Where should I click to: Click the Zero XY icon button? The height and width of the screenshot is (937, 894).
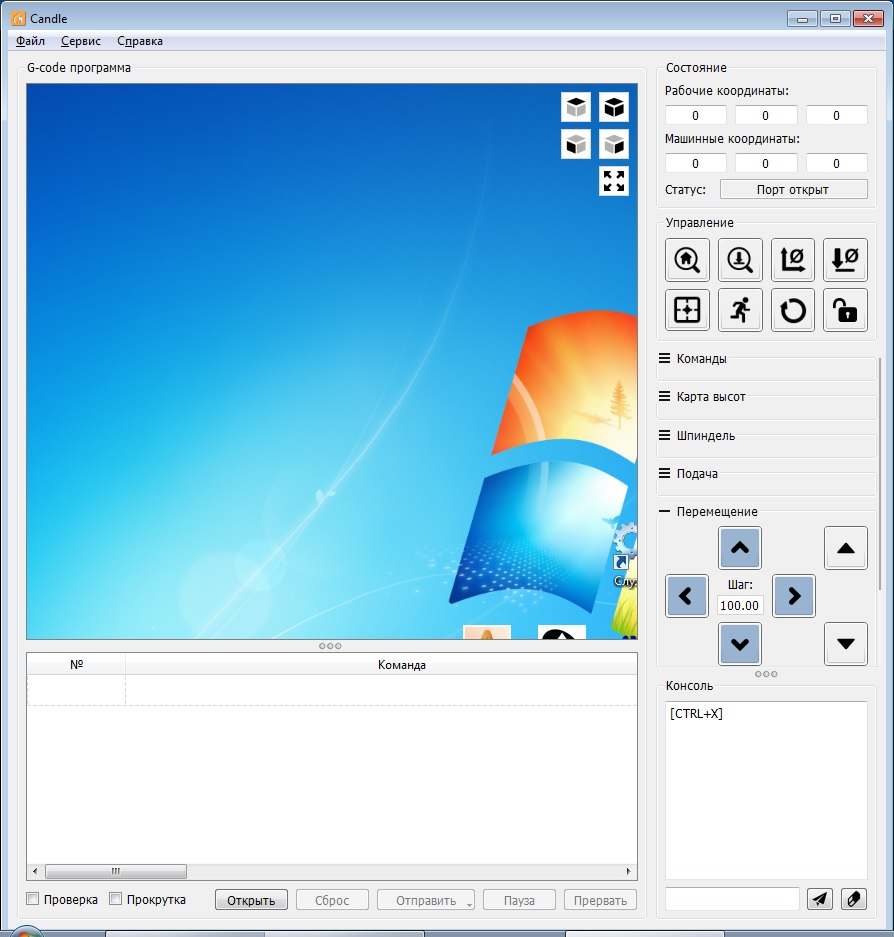pos(792,259)
